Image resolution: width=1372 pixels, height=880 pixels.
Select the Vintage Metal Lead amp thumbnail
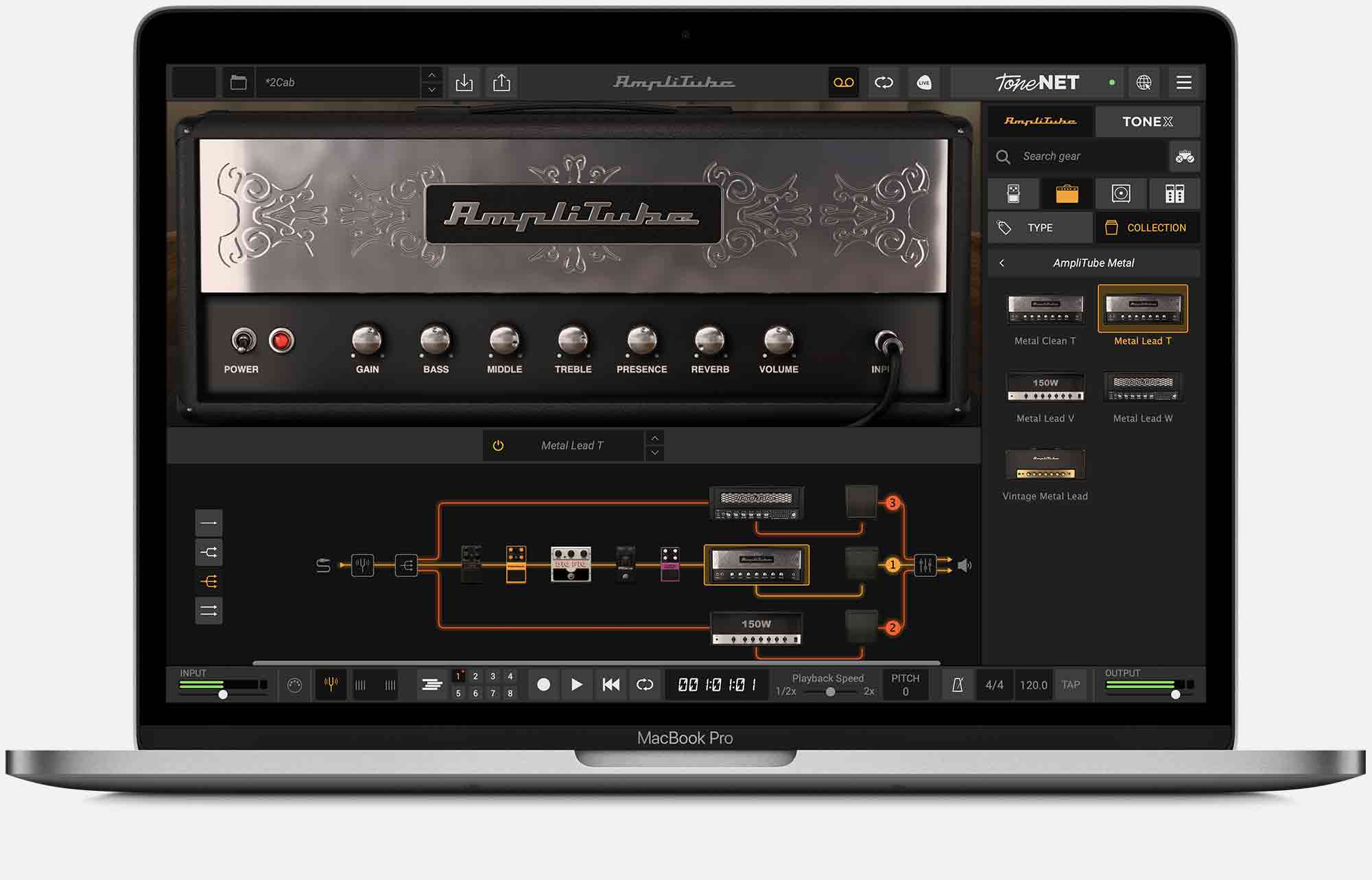1045,465
